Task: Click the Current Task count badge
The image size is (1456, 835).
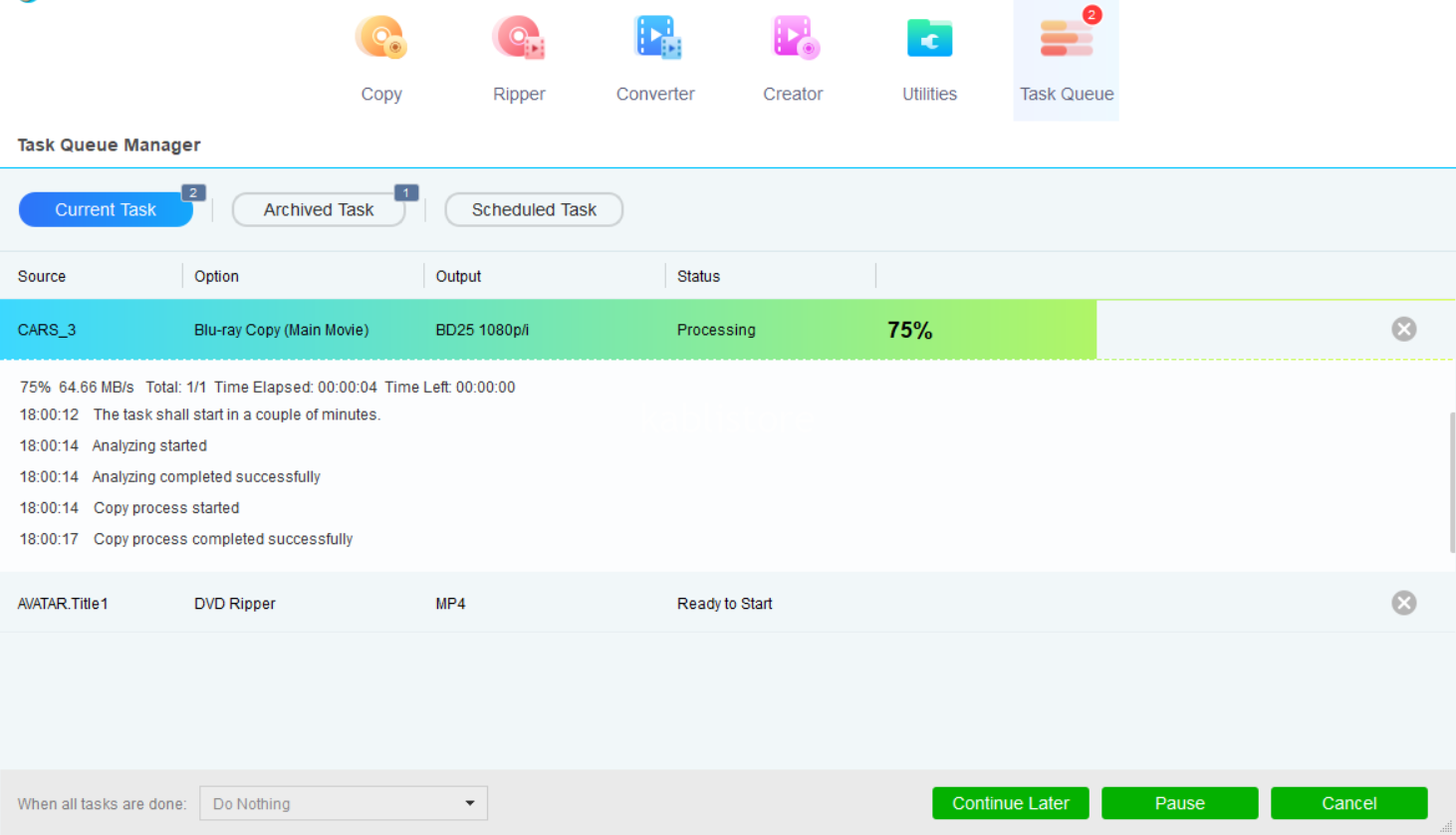Action: (x=193, y=192)
